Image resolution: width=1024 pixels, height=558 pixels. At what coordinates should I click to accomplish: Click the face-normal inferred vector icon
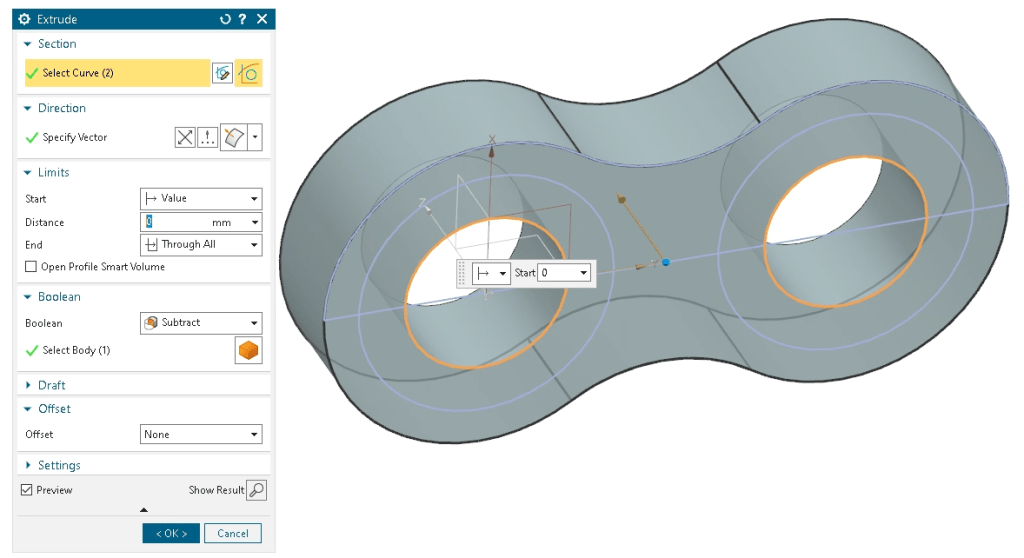coord(233,138)
